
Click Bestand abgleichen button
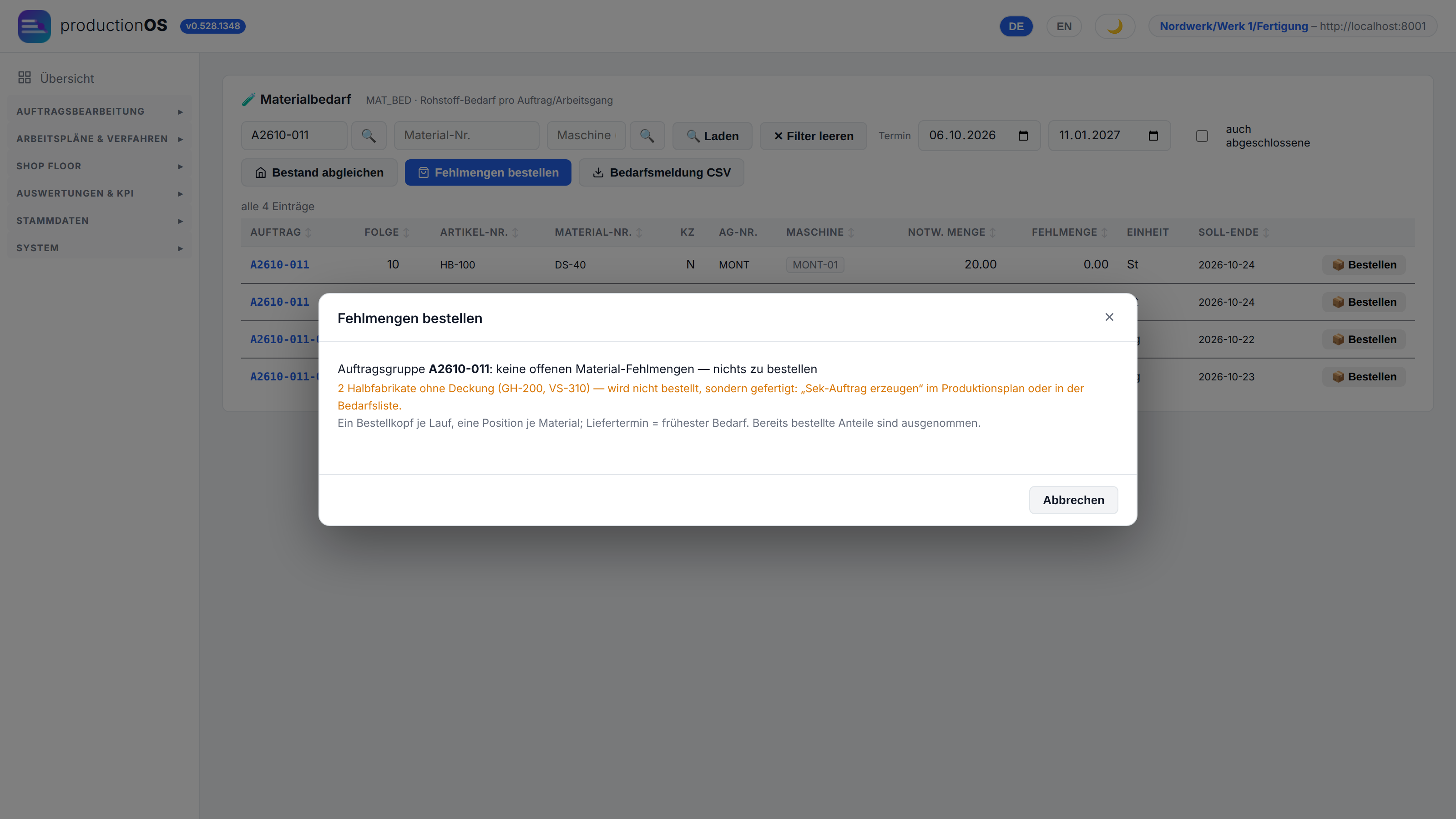319,172
